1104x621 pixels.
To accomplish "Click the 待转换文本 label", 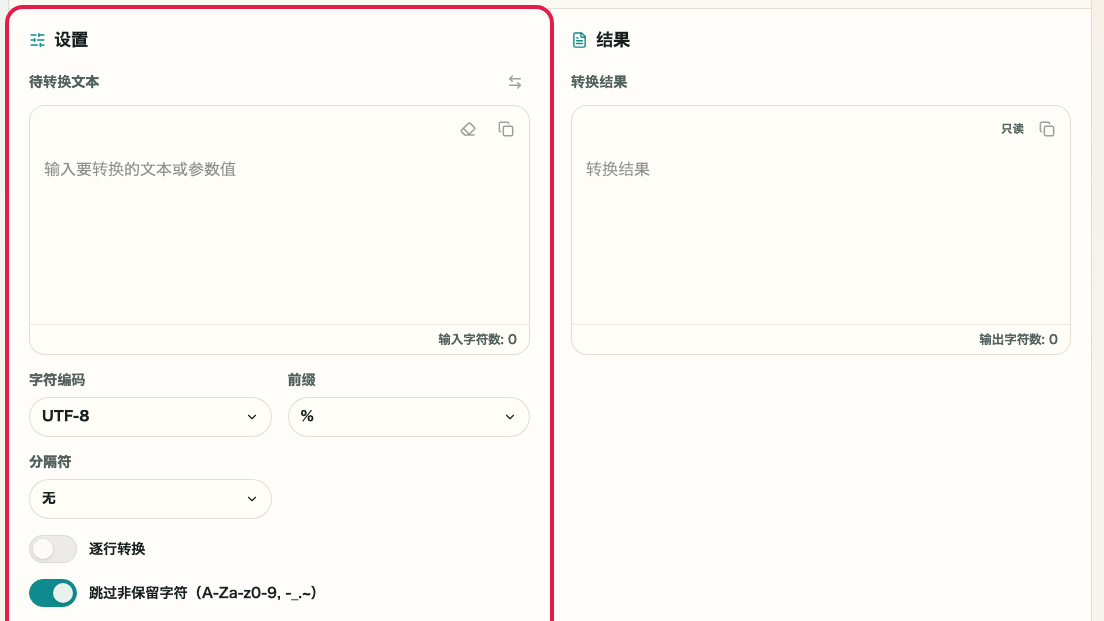I will 64,82.
